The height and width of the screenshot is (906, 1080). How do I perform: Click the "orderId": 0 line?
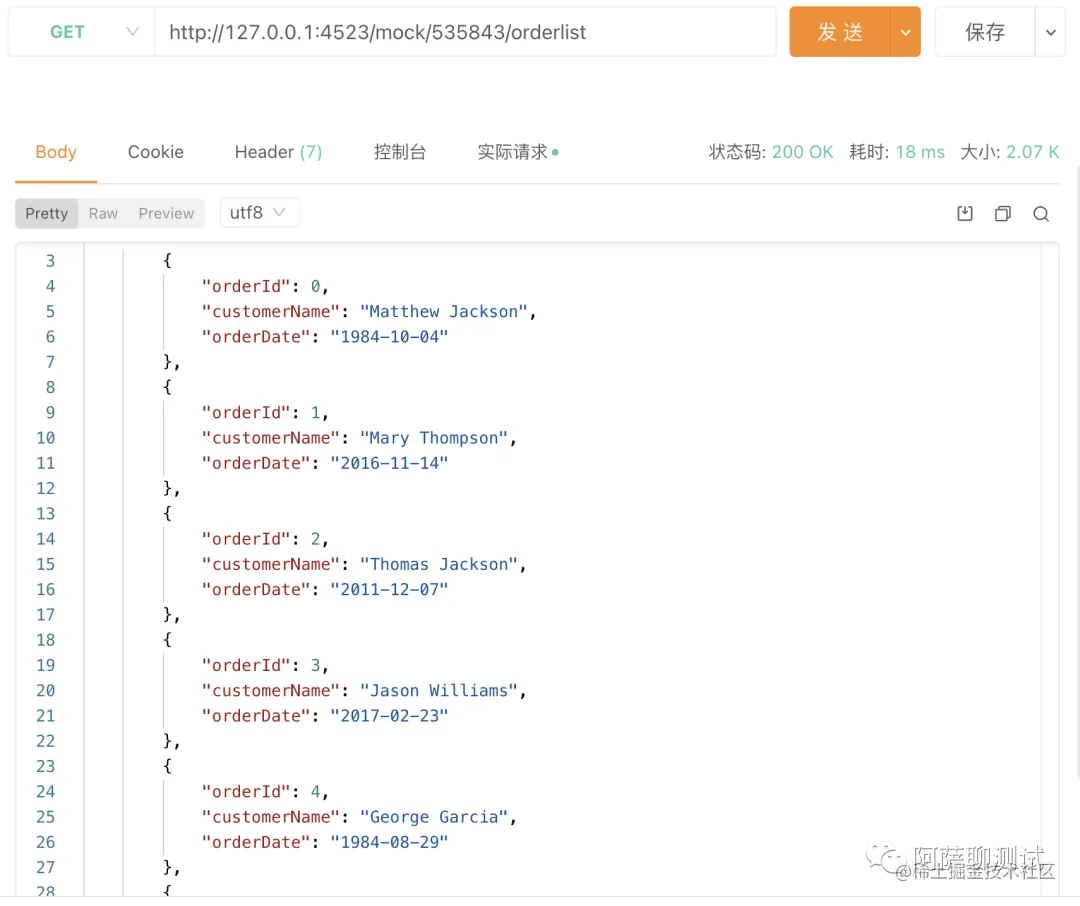[x=264, y=287]
